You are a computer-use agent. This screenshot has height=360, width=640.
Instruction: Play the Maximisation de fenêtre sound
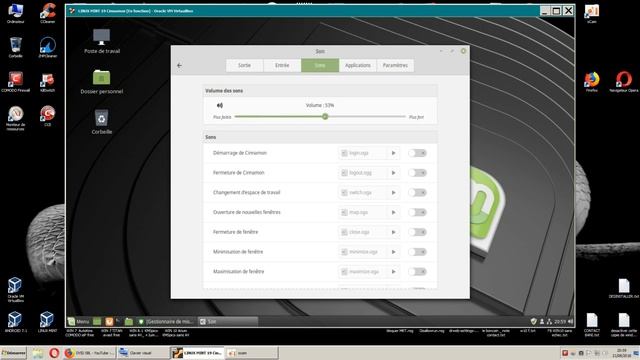click(x=393, y=272)
